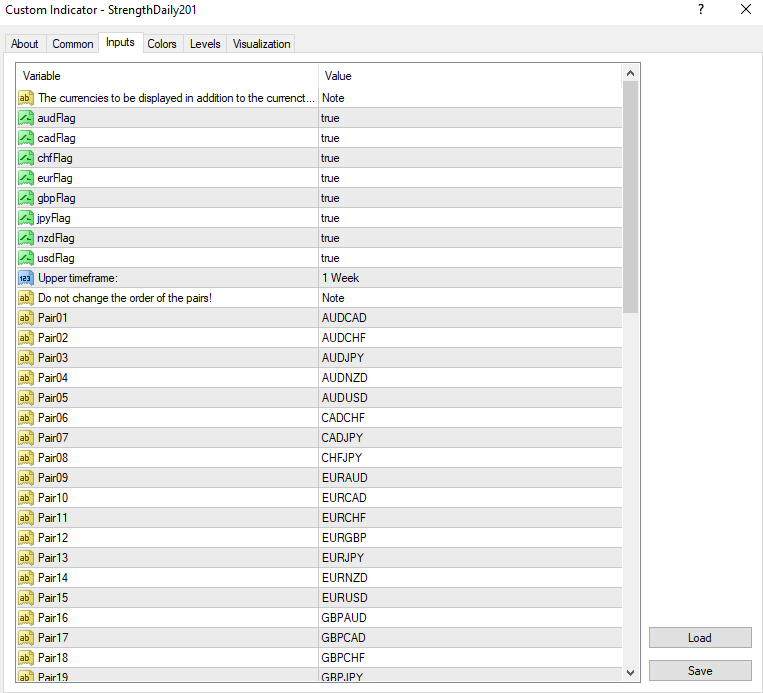Click the help question mark icon
This screenshot has height=693, width=763.
pyautogui.click(x=701, y=9)
